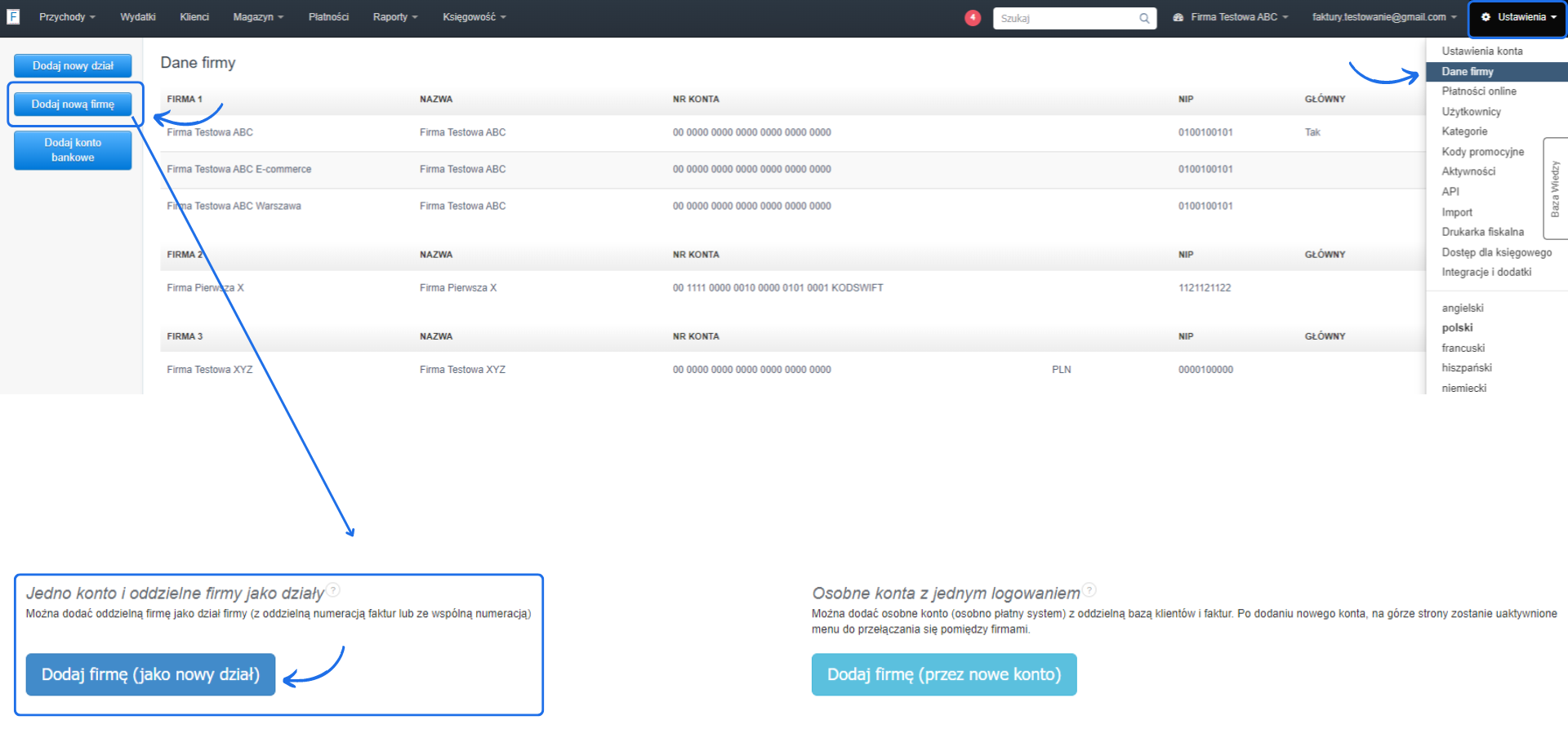The image size is (1568, 738).
Task: Choose Użytkownicy in the settings menu
Action: pos(1471,112)
